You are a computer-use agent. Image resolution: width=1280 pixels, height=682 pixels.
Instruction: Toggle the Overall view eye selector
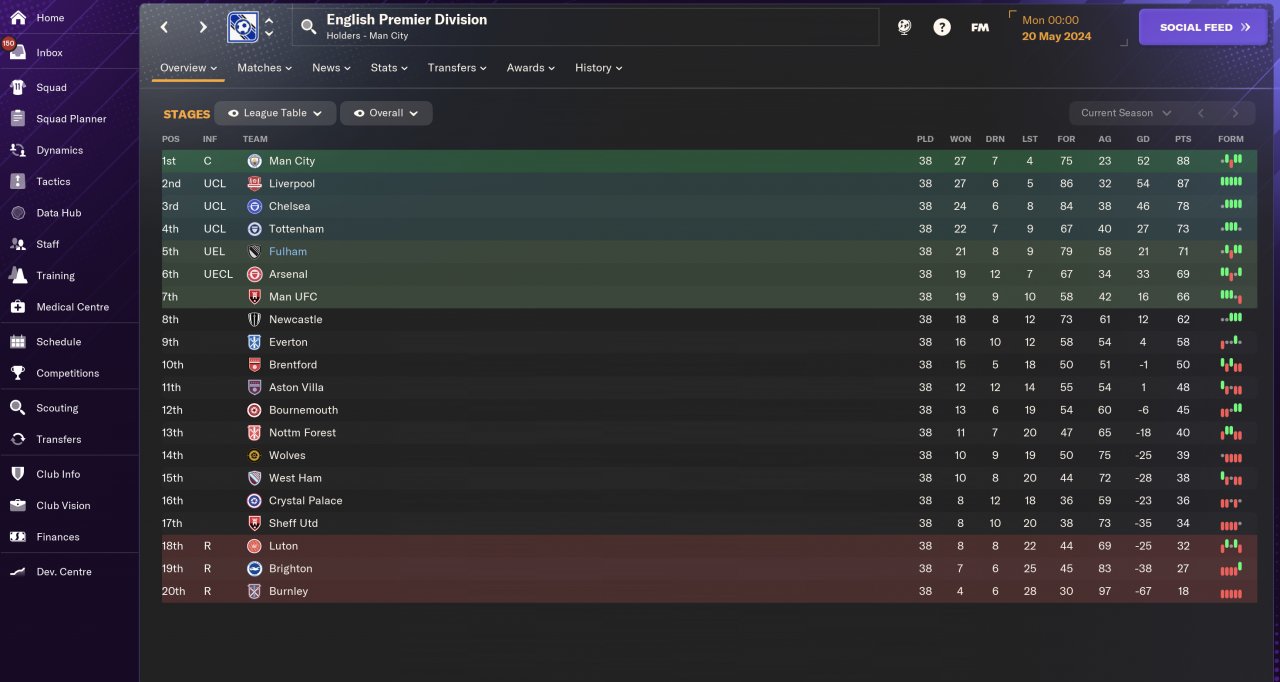point(386,113)
